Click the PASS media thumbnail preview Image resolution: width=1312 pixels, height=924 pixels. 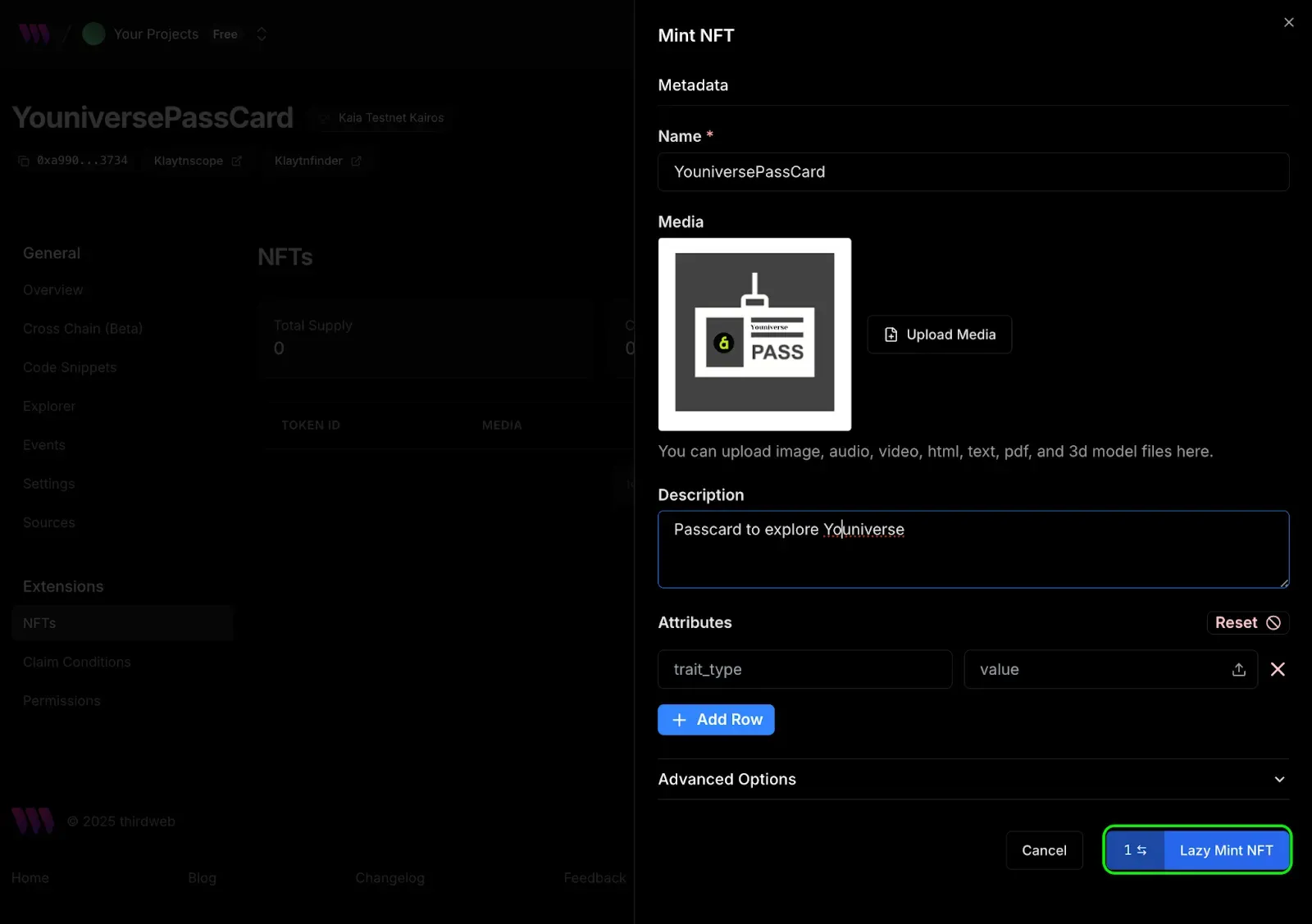754,335
